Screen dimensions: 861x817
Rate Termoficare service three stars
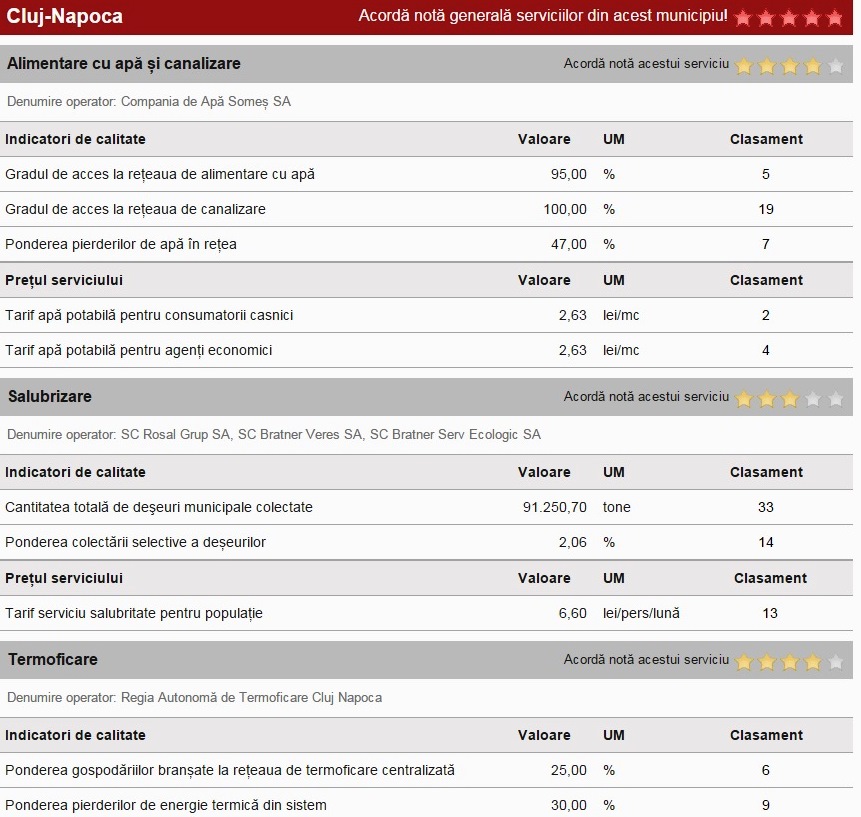pos(789,661)
